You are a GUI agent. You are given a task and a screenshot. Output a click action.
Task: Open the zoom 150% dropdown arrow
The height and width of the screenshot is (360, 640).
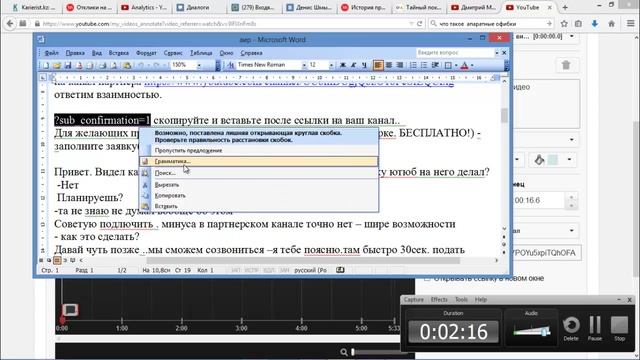(x=199, y=65)
